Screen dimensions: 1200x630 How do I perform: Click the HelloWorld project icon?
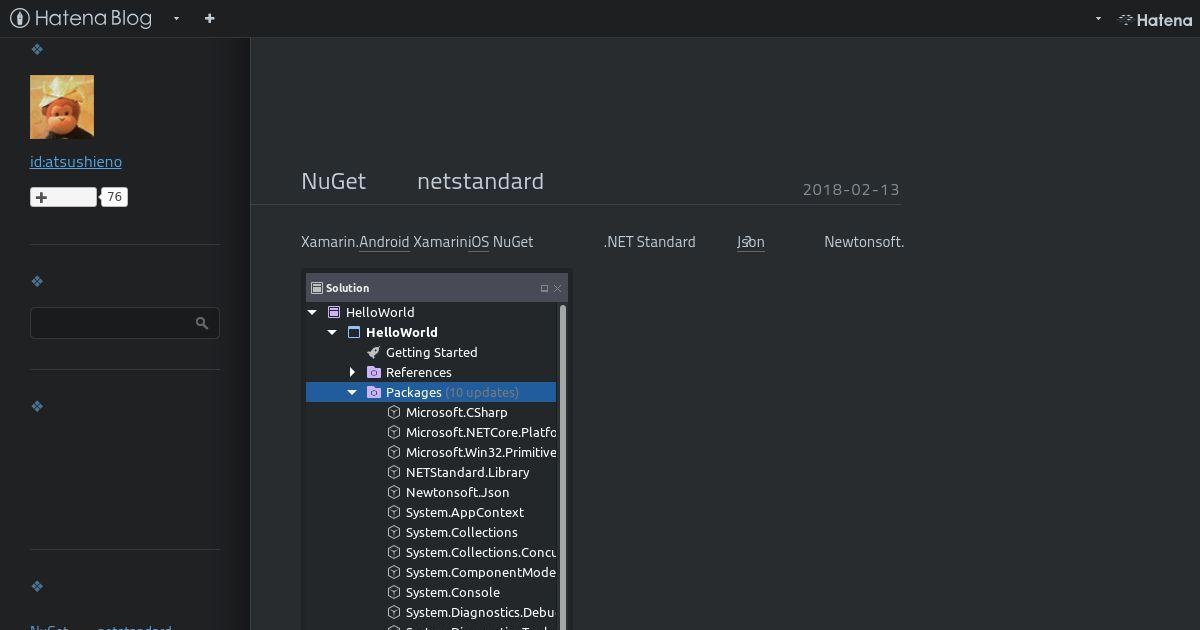click(x=354, y=332)
